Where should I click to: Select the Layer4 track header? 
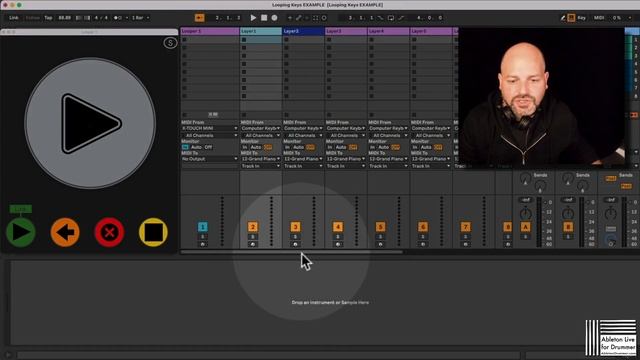click(388, 31)
